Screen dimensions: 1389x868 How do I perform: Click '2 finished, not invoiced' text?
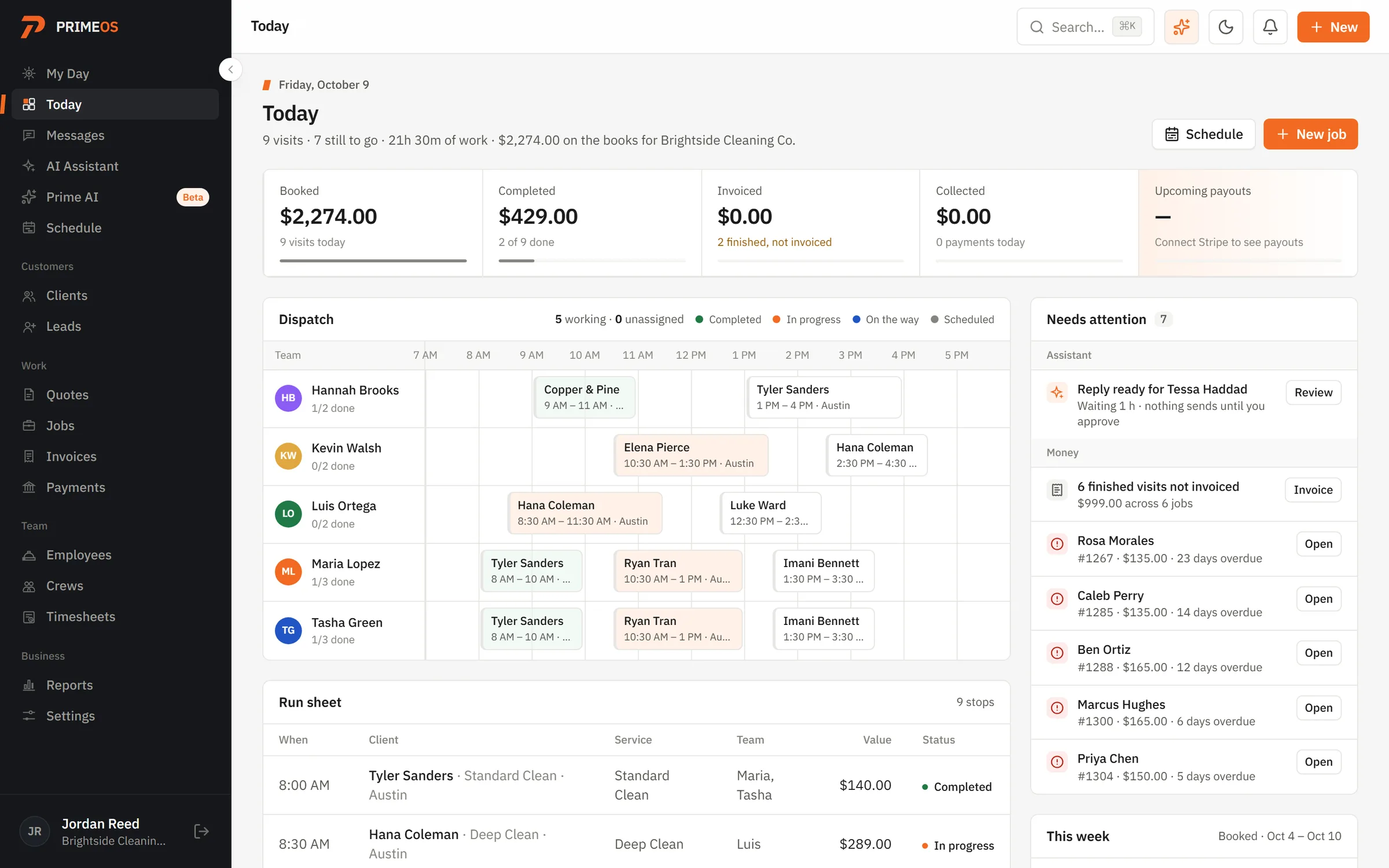click(x=774, y=242)
